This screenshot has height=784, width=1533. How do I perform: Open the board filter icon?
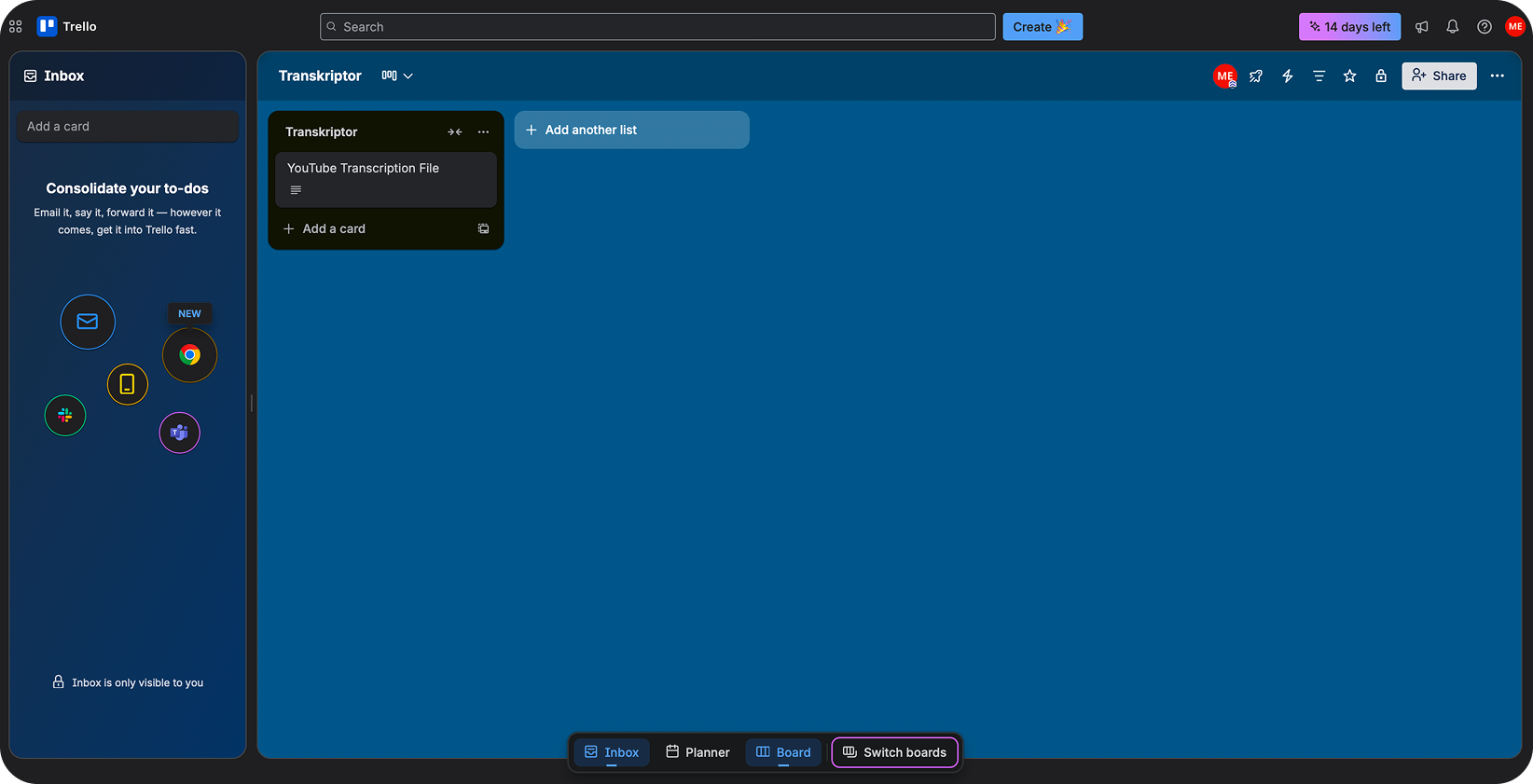pos(1319,76)
